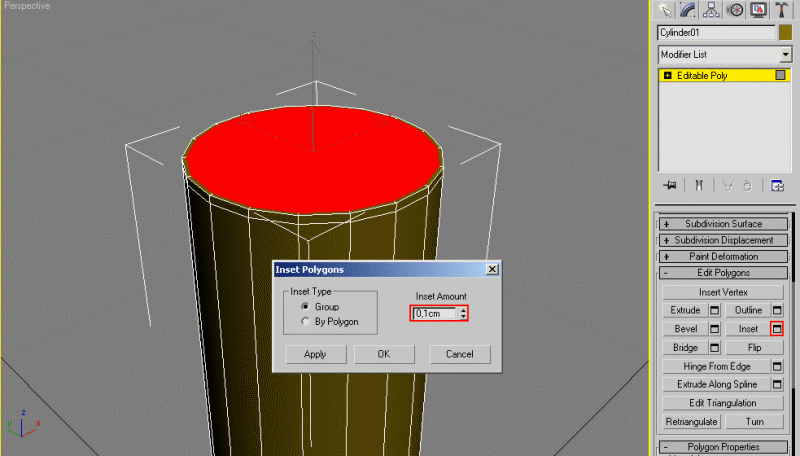This screenshot has height=456, width=800.
Task: Click the Bridge button
Action: pos(685,348)
